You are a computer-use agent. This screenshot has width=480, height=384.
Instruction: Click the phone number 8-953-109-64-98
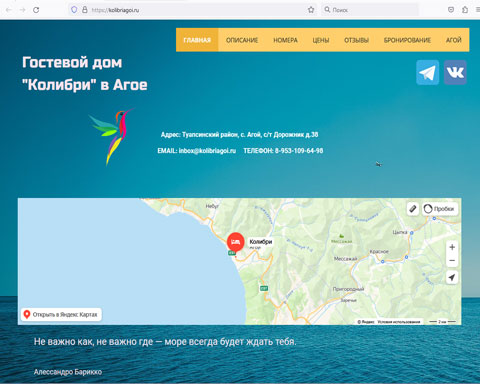299,151
